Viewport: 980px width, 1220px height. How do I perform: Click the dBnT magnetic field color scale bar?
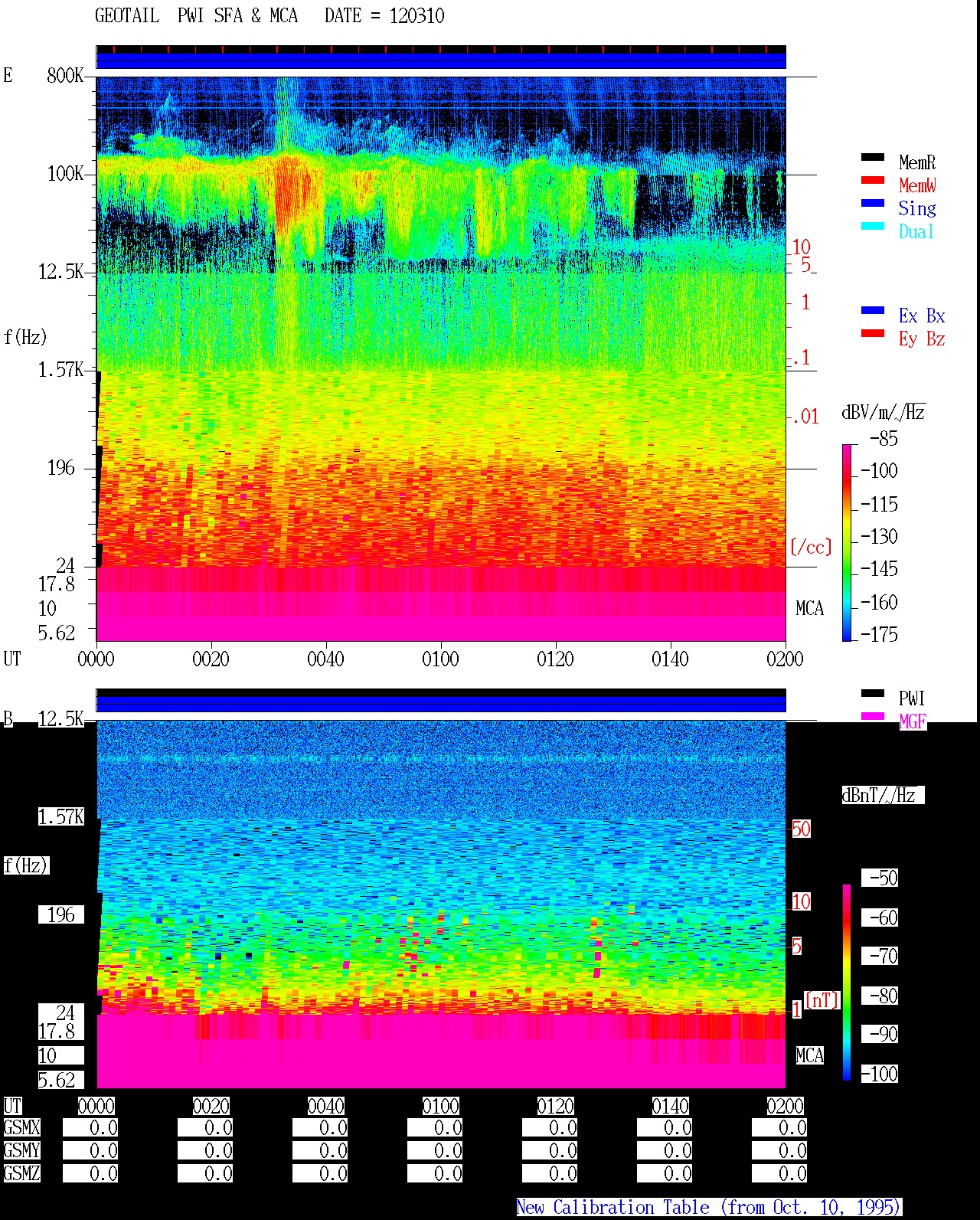point(847,983)
